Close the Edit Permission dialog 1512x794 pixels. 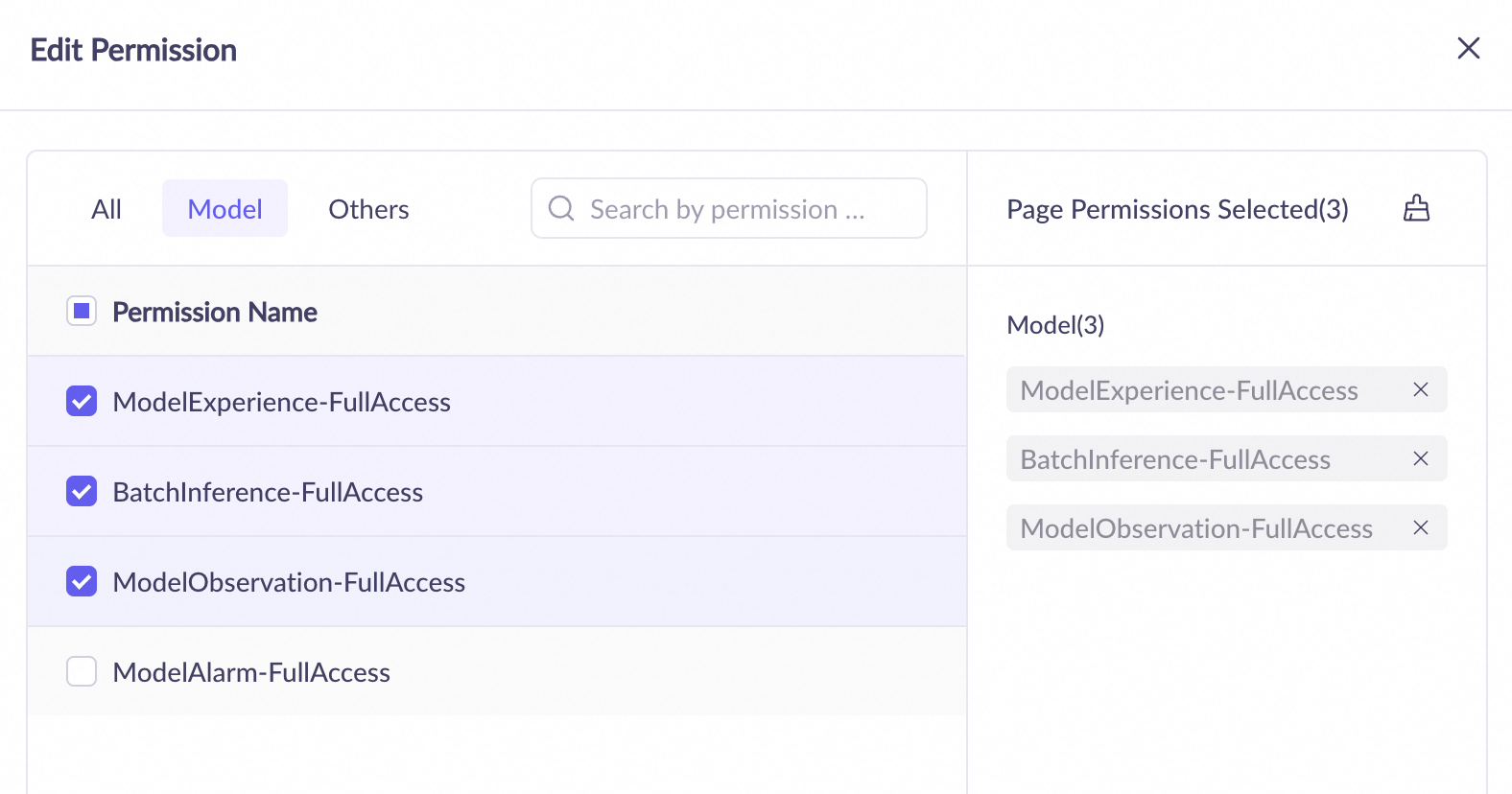click(x=1468, y=48)
